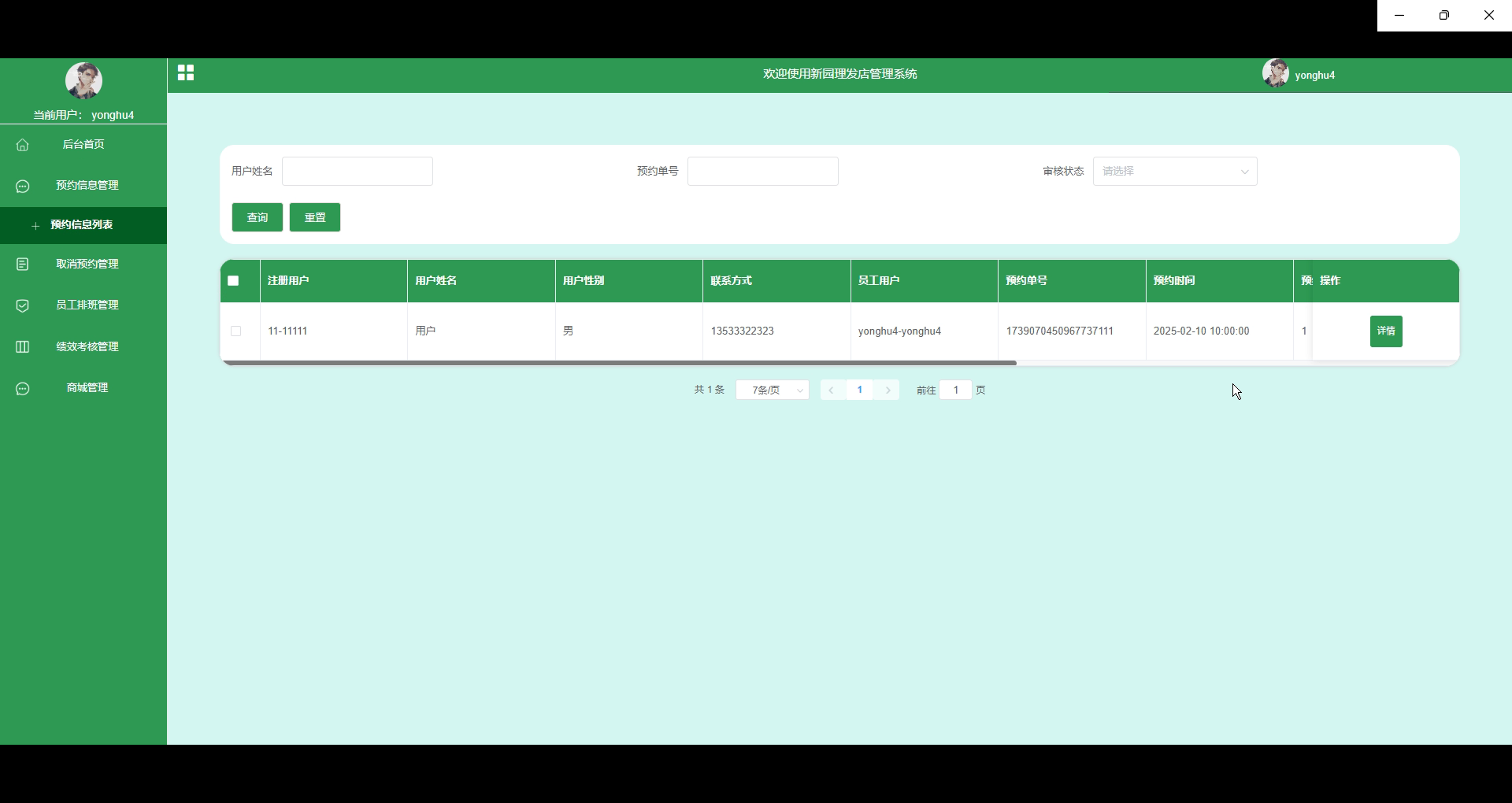Viewport: 1512px width, 803px height.
Task: Click the 详情 details button
Action: (1386, 331)
